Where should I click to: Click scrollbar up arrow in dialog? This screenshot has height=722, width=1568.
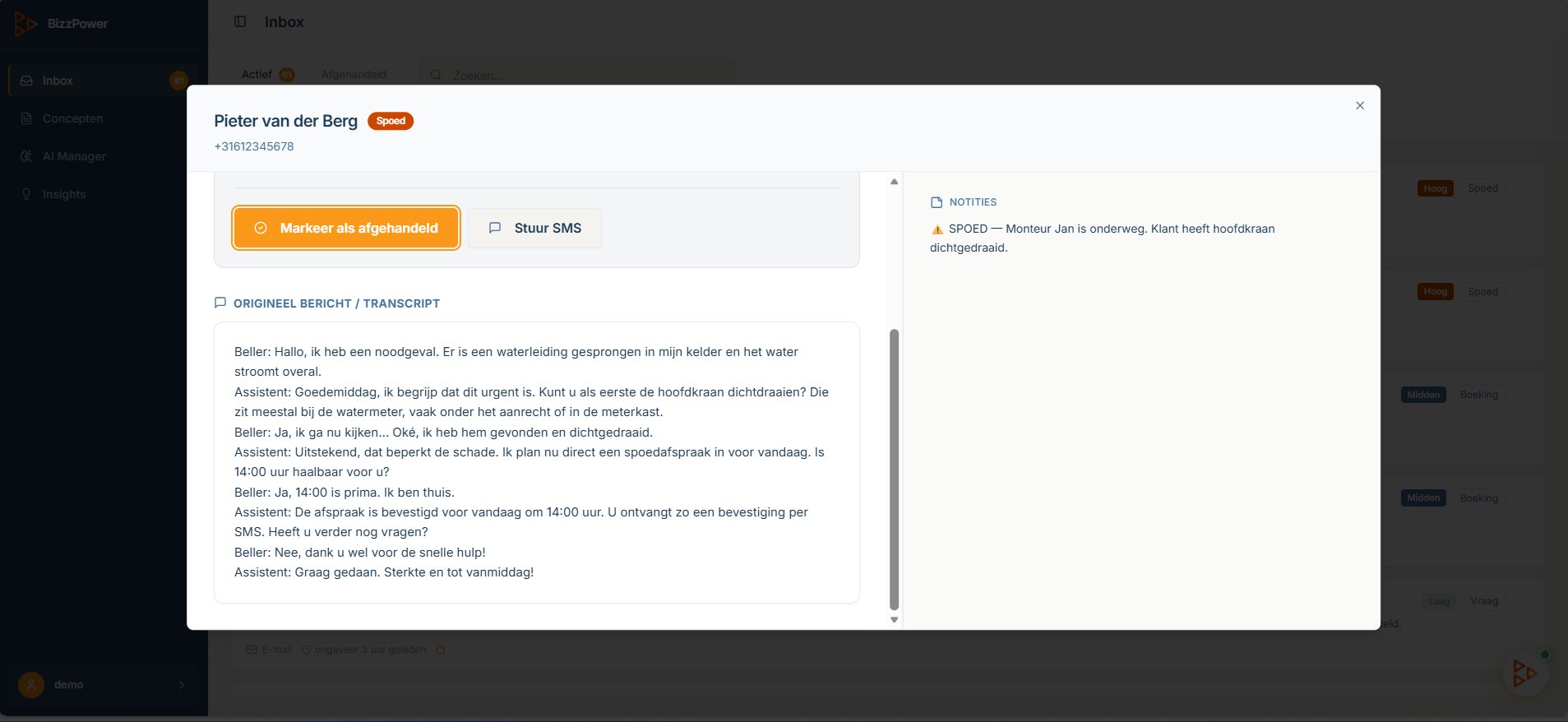(x=894, y=182)
